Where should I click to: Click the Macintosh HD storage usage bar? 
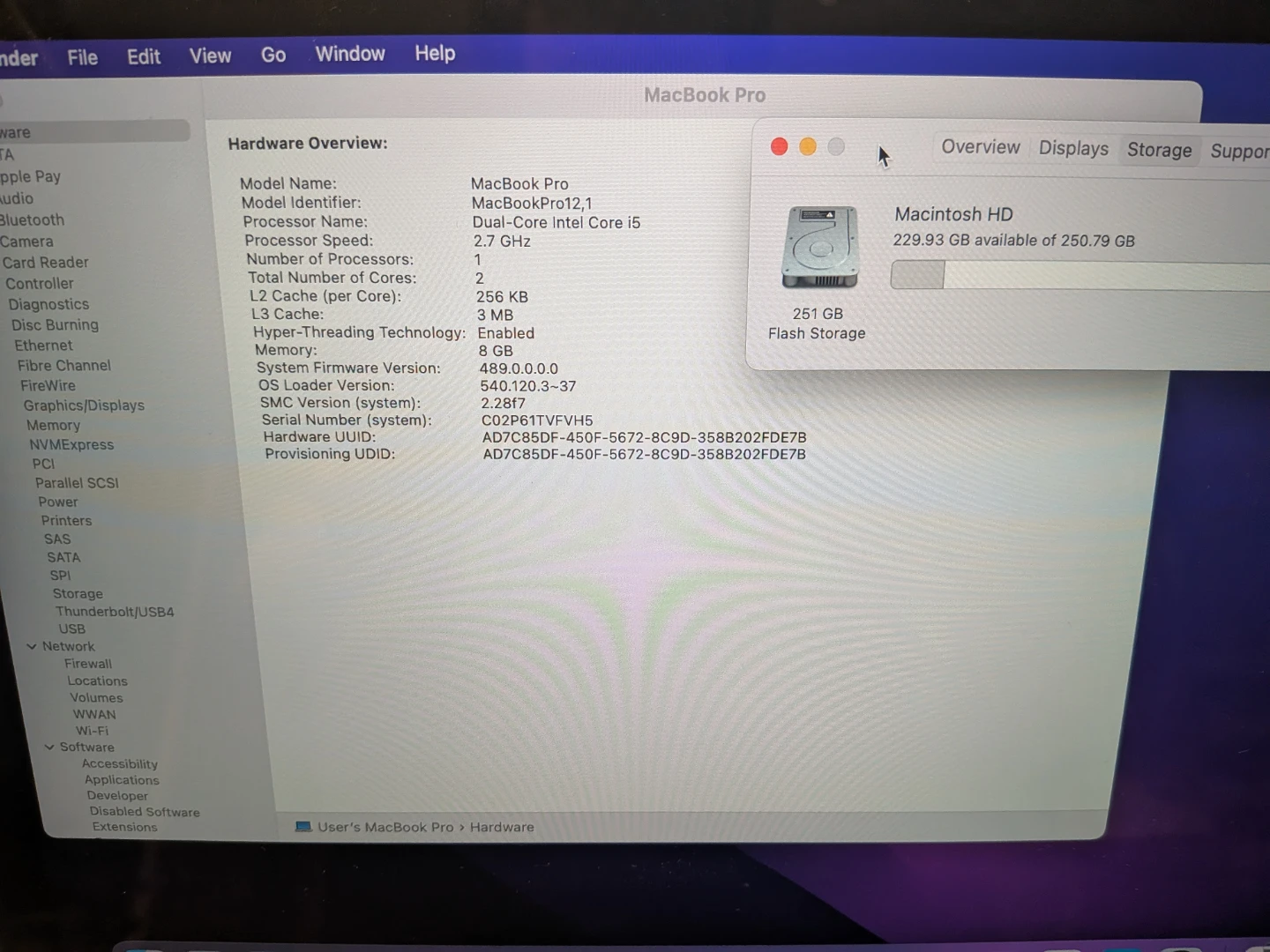tap(1080, 275)
